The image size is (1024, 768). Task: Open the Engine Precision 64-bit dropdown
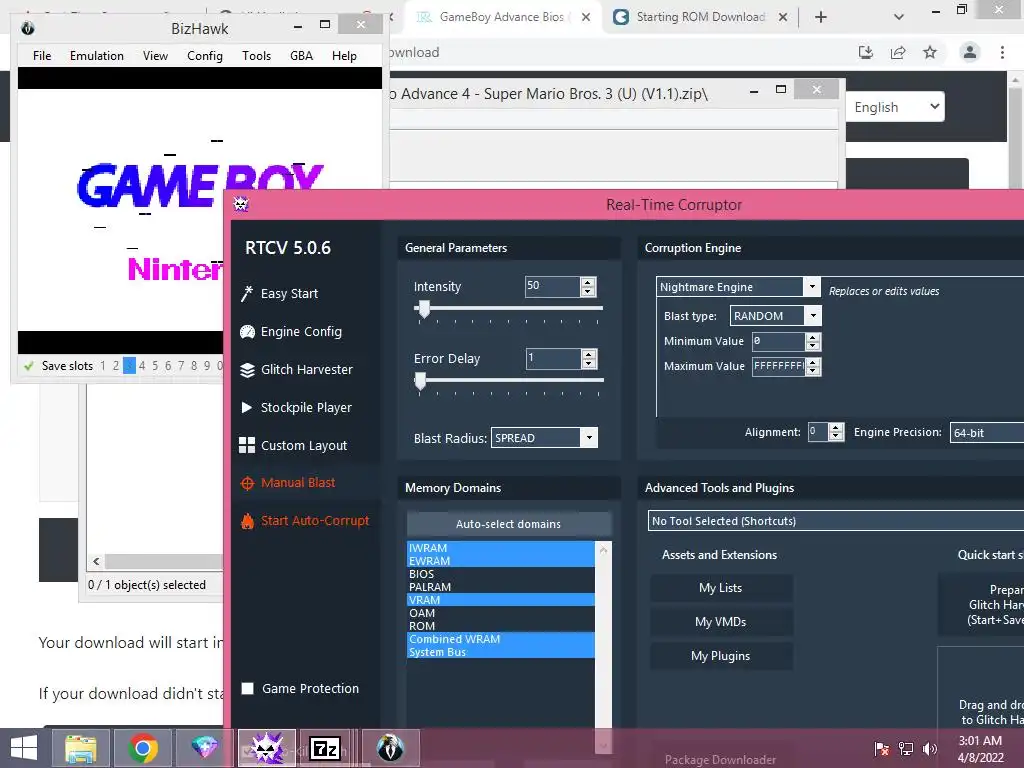click(987, 432)
